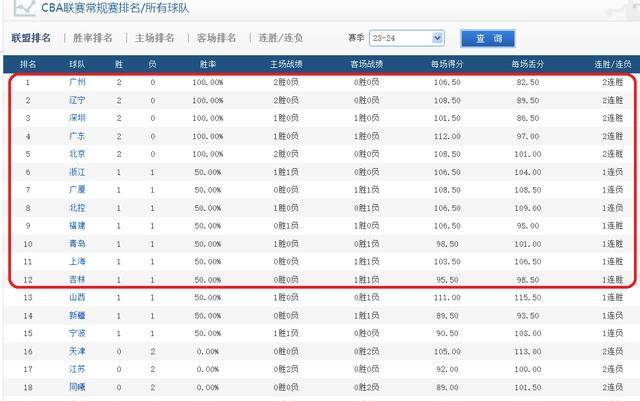Image resolution: width=640 pixels, height=401 pixels.
Task: Click the 90.50 value in 宁波 row
Action: 447,333
